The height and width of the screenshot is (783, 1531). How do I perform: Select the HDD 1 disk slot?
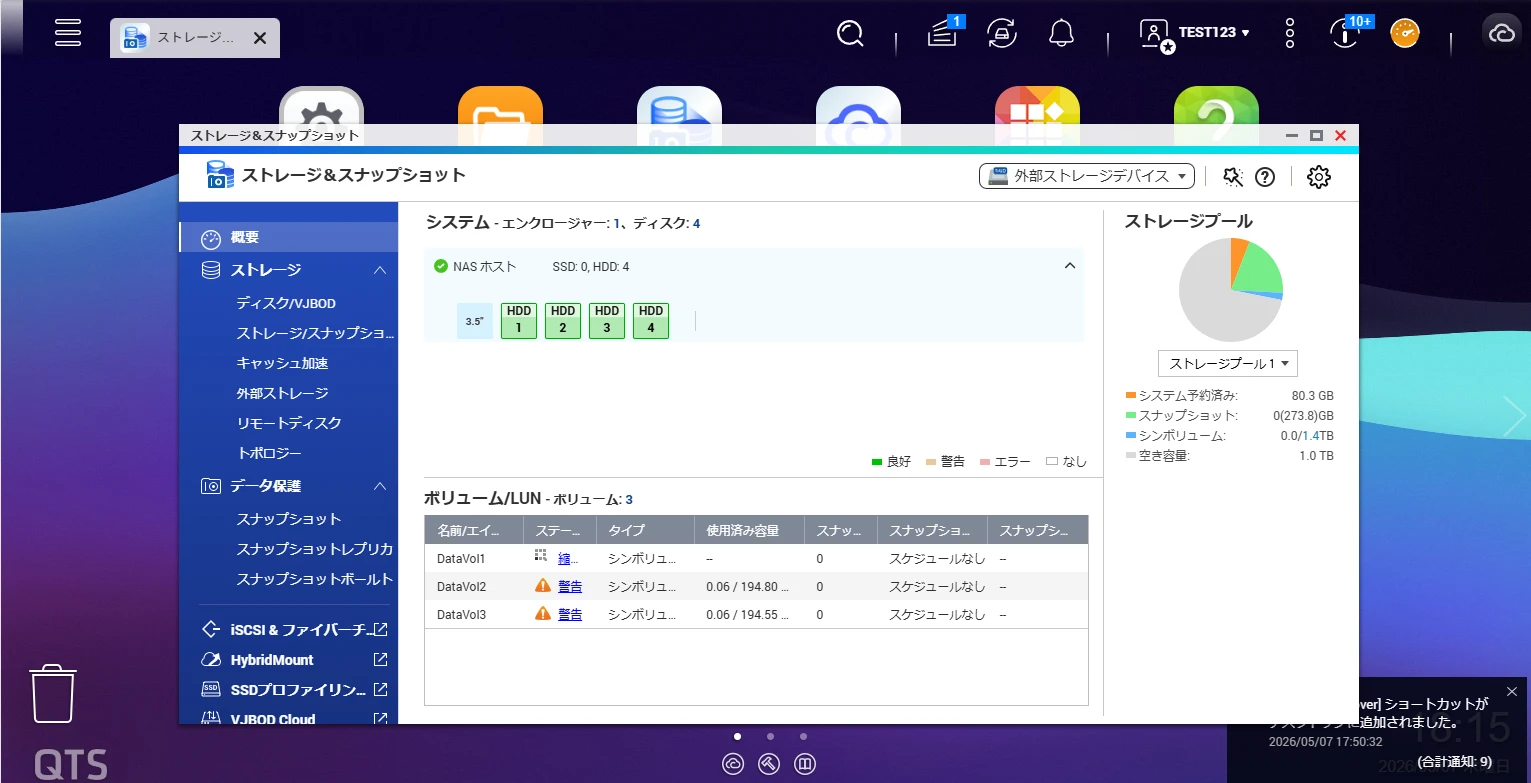point(519,321)
